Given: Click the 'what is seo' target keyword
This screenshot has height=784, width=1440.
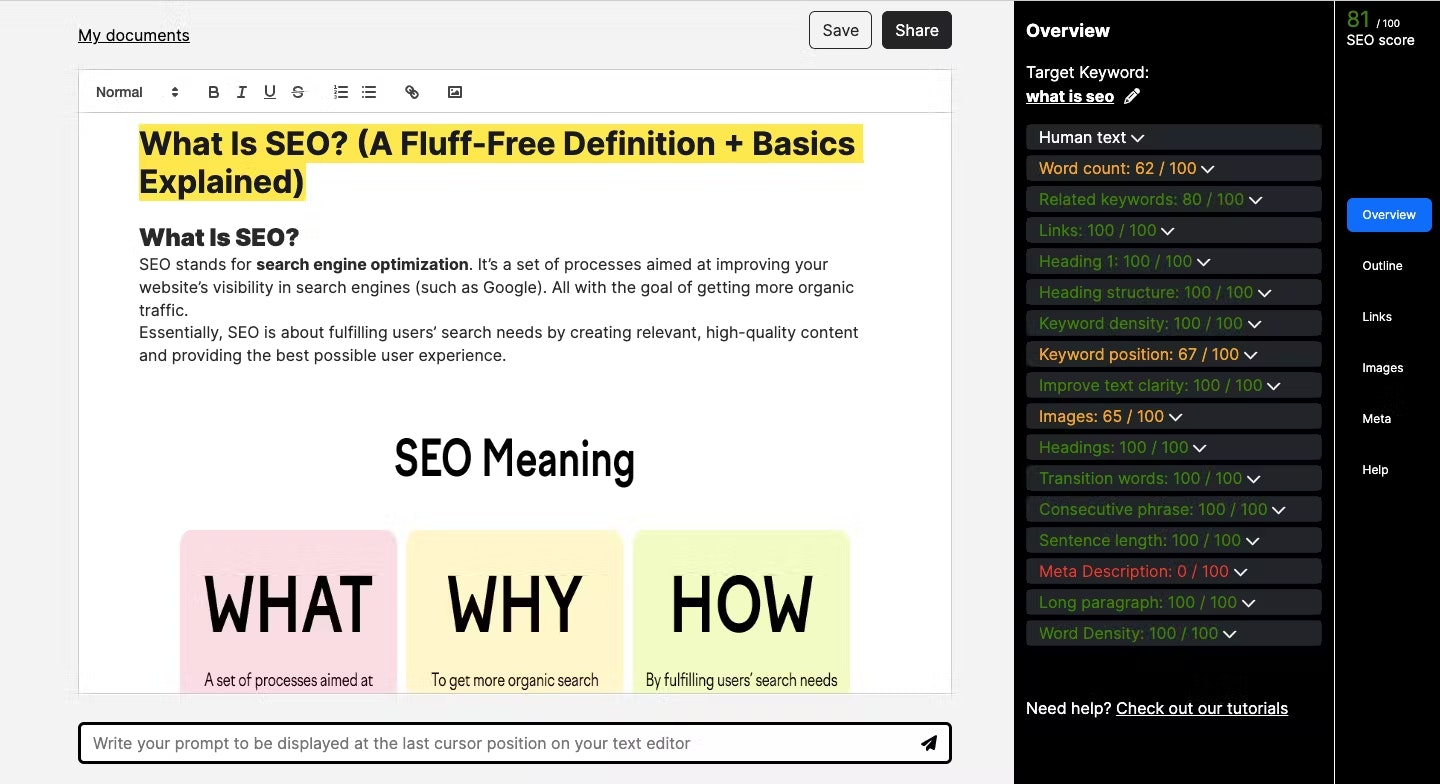Looking at the screenshot, I should pyautogui.click(x=1070, y=96).
